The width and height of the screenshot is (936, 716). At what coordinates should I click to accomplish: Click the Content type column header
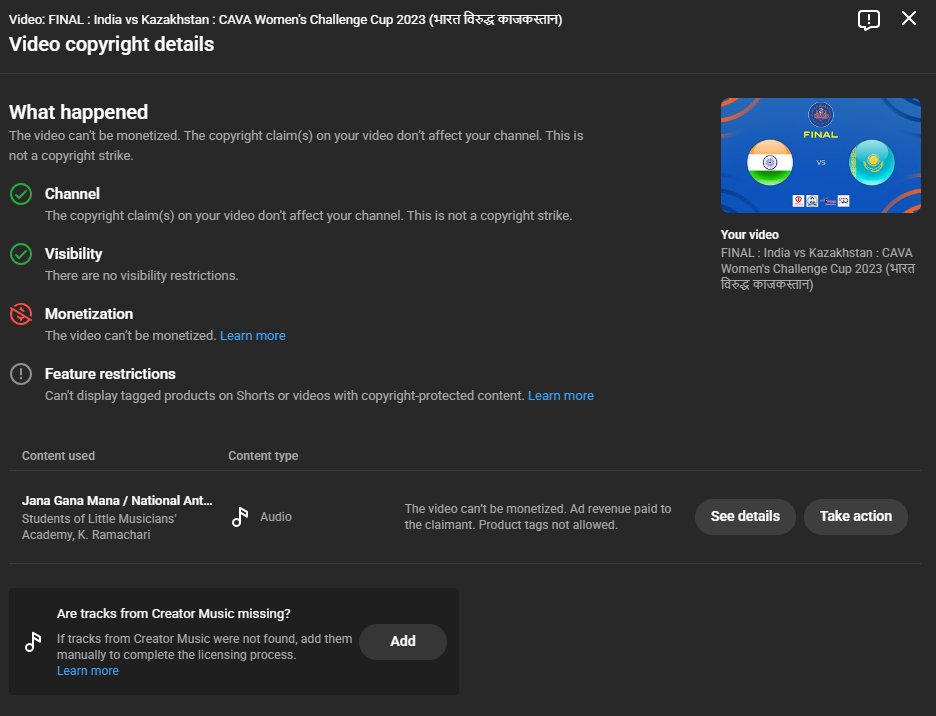pos(263,456)
